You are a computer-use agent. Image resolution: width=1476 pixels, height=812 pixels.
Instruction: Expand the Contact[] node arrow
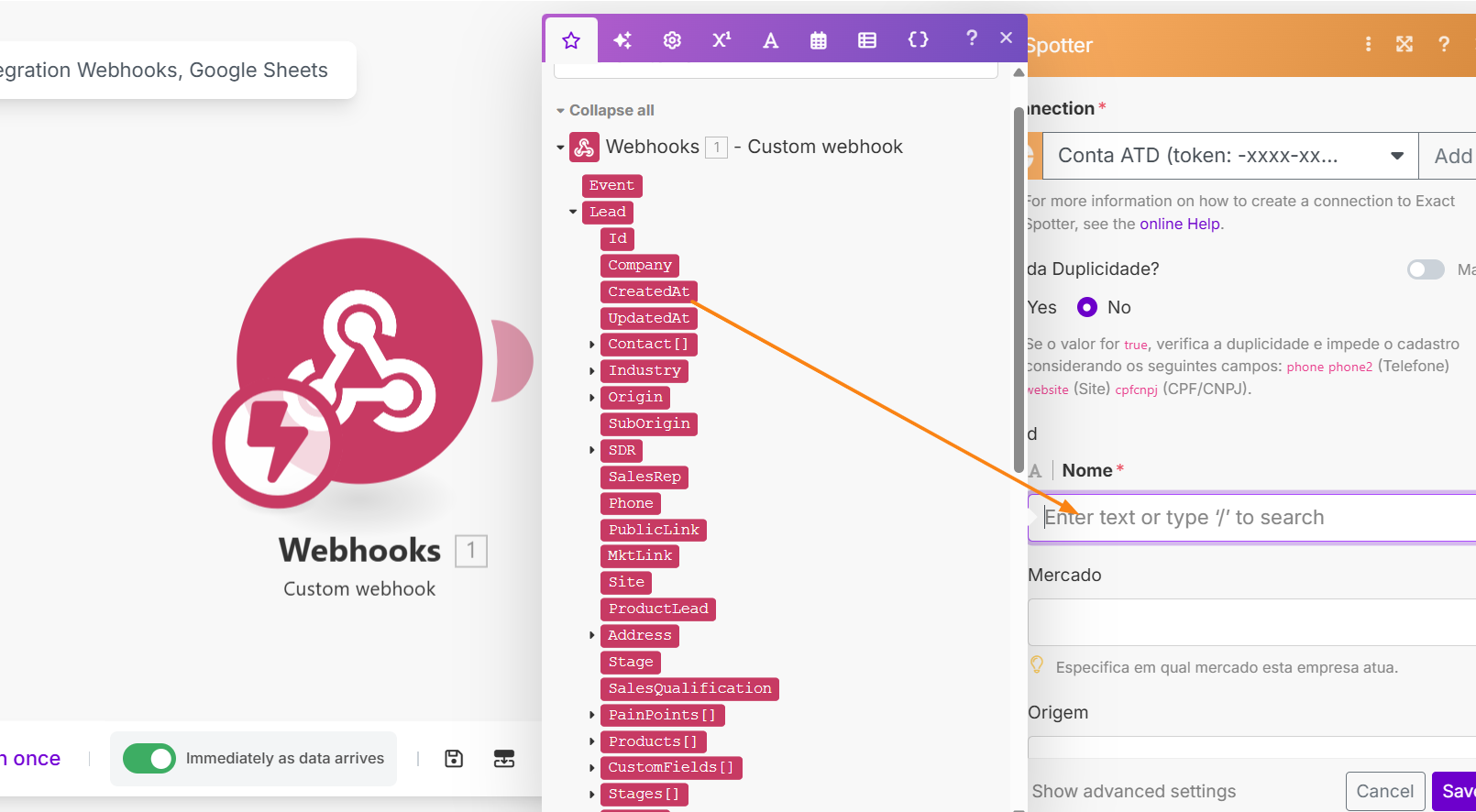tap(592, 345)
